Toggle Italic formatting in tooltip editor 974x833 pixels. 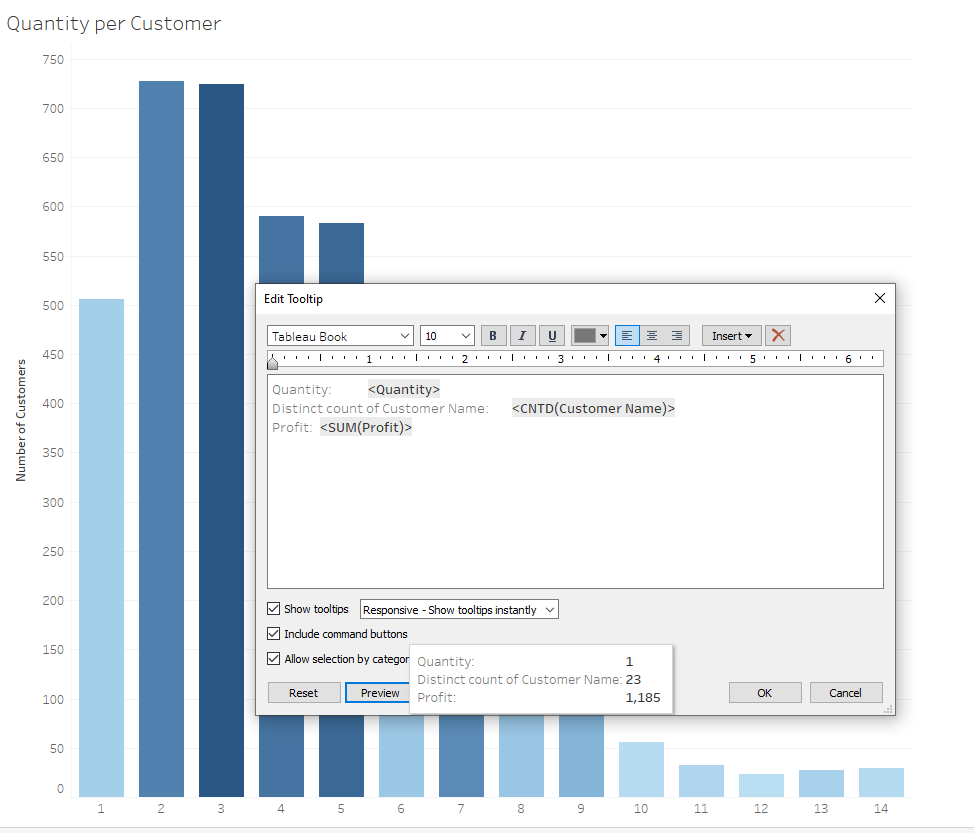(x=522, y=335)
